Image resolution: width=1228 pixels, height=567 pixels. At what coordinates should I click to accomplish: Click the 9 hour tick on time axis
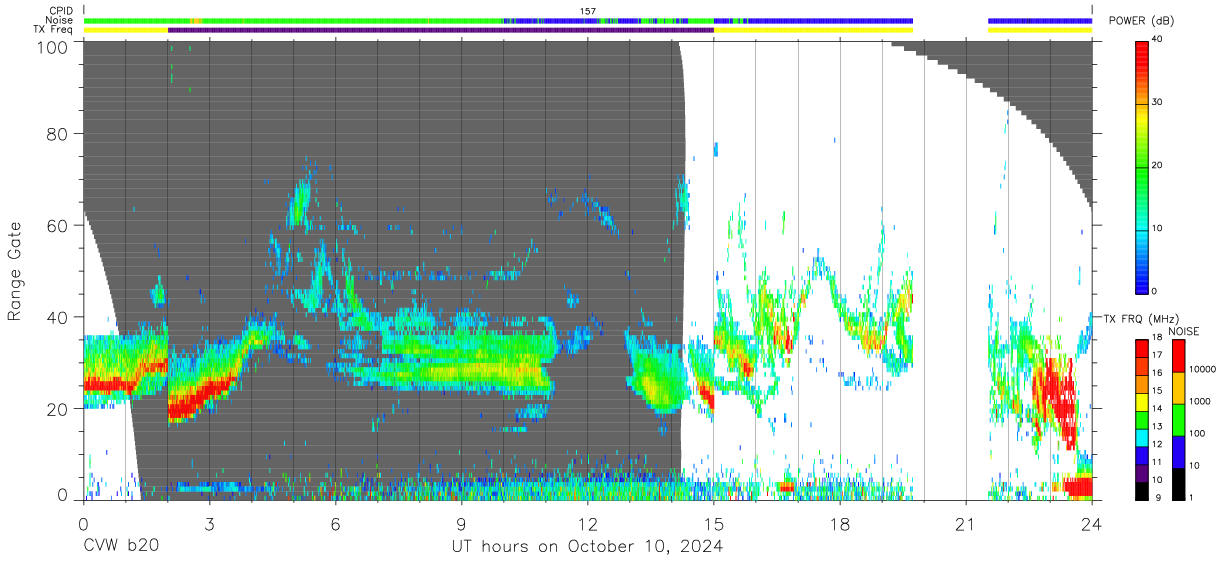pyautogui.click(x=461, y=524)
